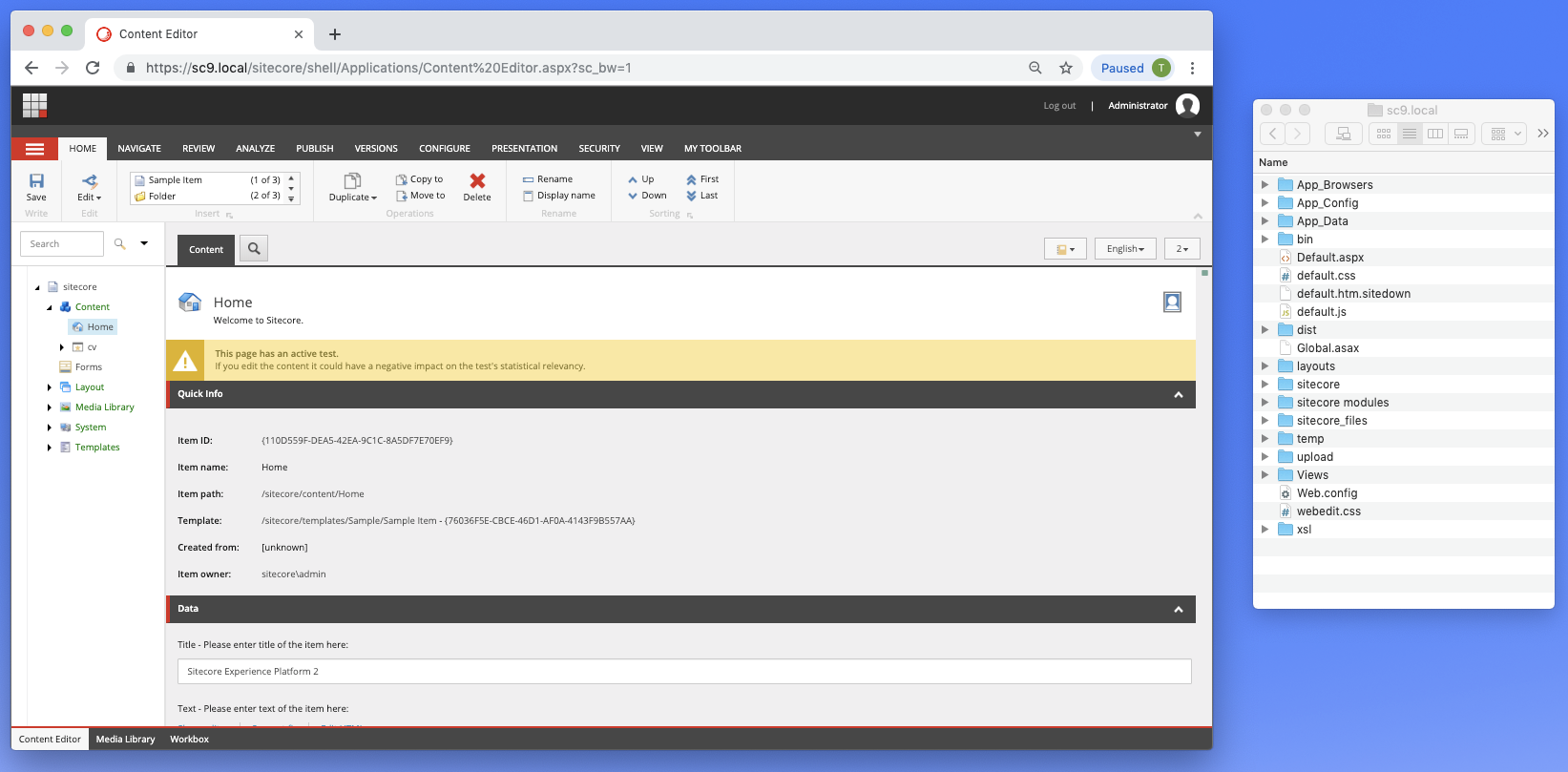Screen dimensions: 1568x772
Task: Click the tree Search input field
Action: click(61, 244)
